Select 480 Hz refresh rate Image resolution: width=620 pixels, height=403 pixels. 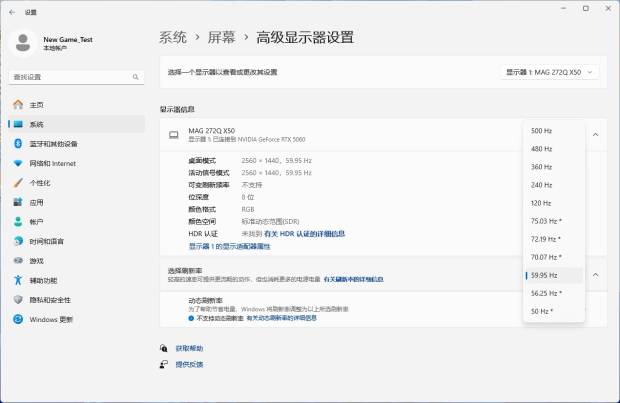(x=554, y=149)
